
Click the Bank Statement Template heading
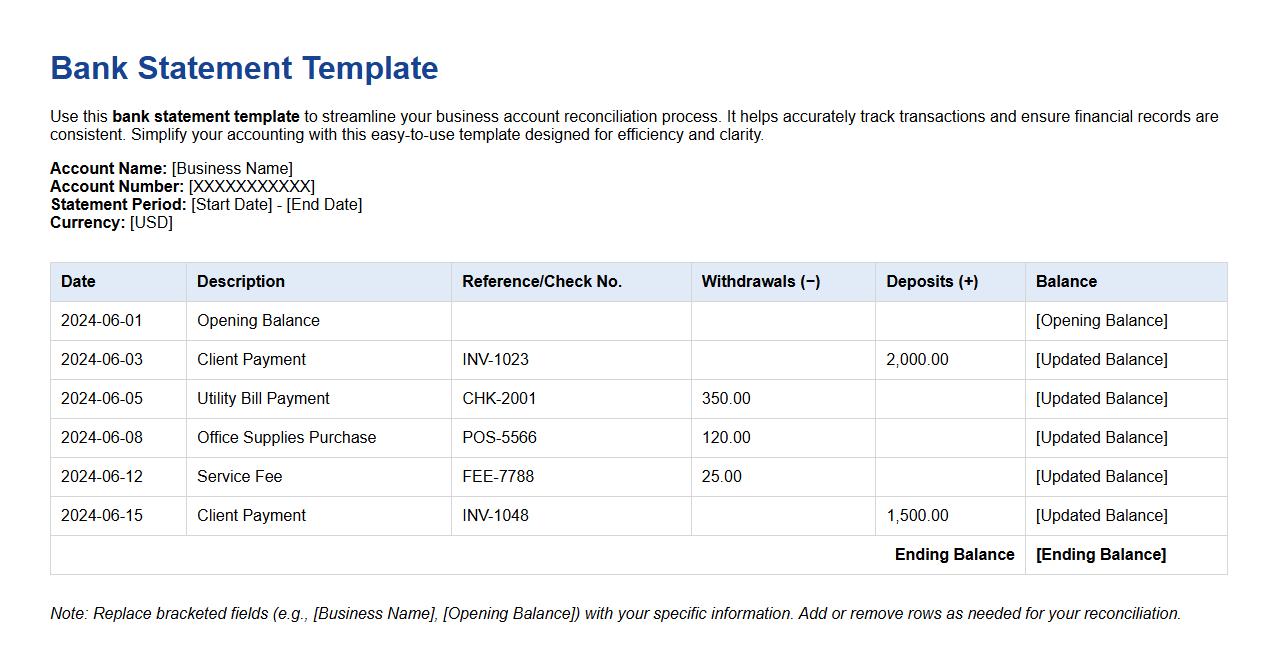(242, 68)
